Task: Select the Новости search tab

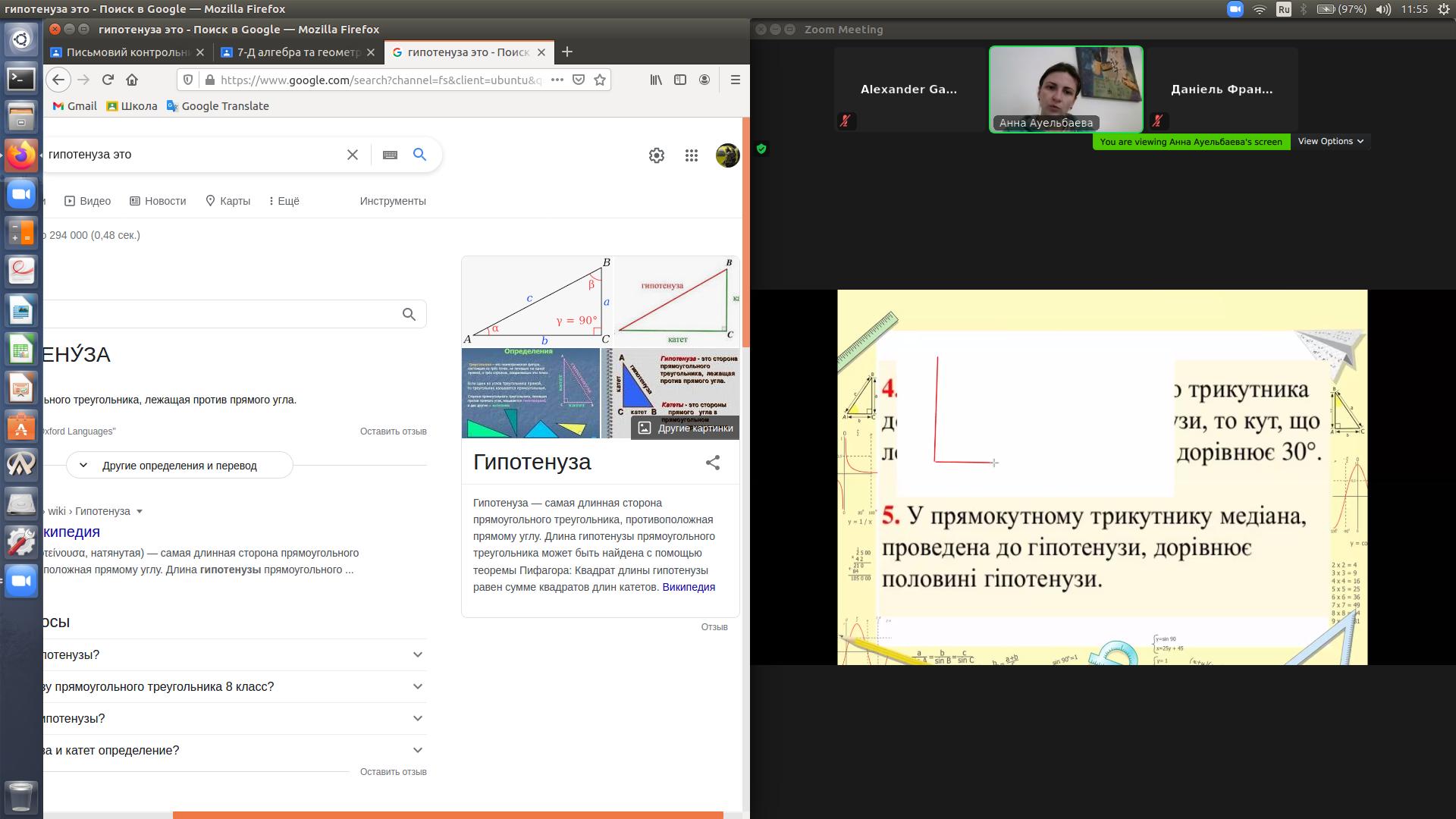Action: 158,201
